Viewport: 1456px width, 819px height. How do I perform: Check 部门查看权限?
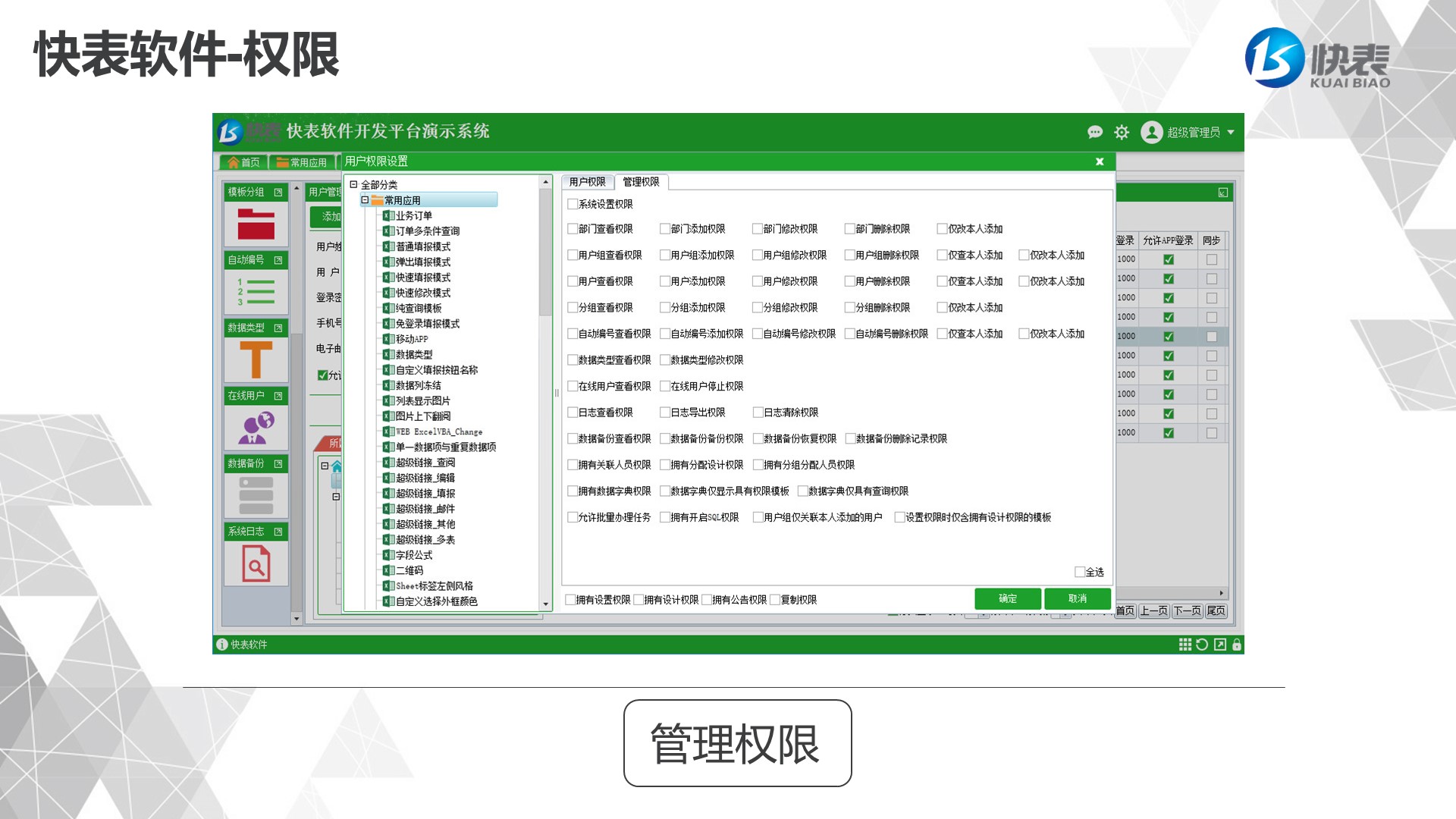[x=573, y=229]
